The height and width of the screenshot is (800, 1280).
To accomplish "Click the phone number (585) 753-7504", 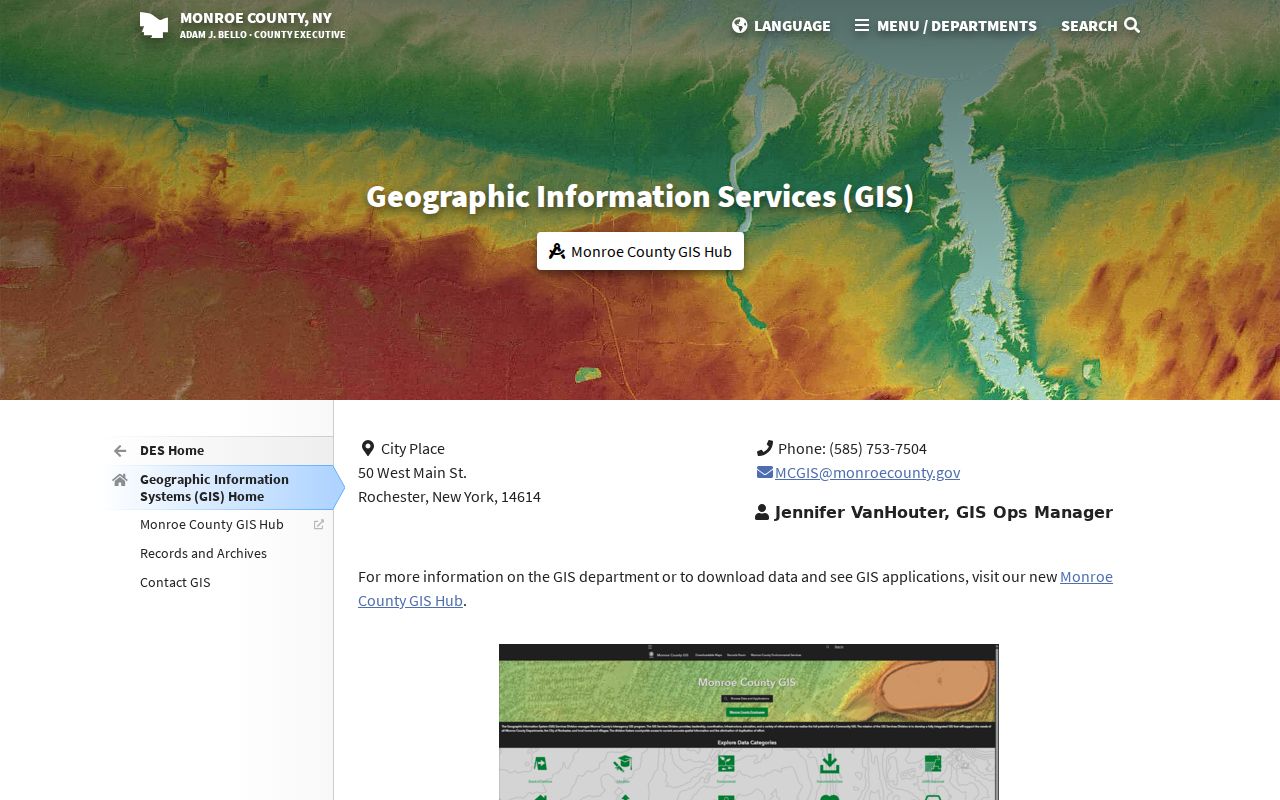I will point(878,448).
